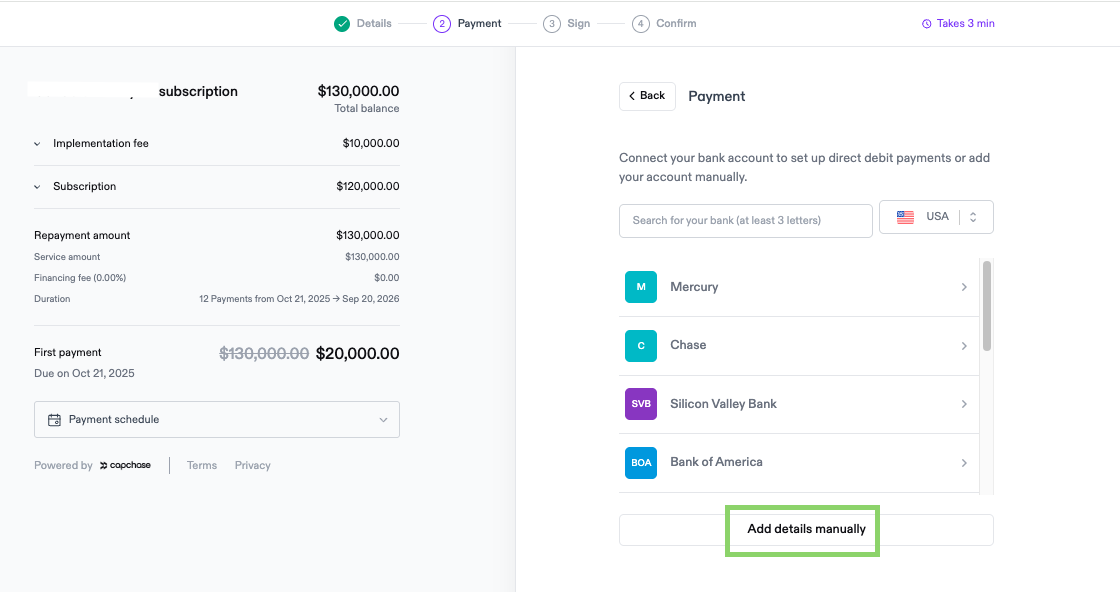Open the Payment schedule dropdown
The image size is (1120, 592).
tap(217, 419)
